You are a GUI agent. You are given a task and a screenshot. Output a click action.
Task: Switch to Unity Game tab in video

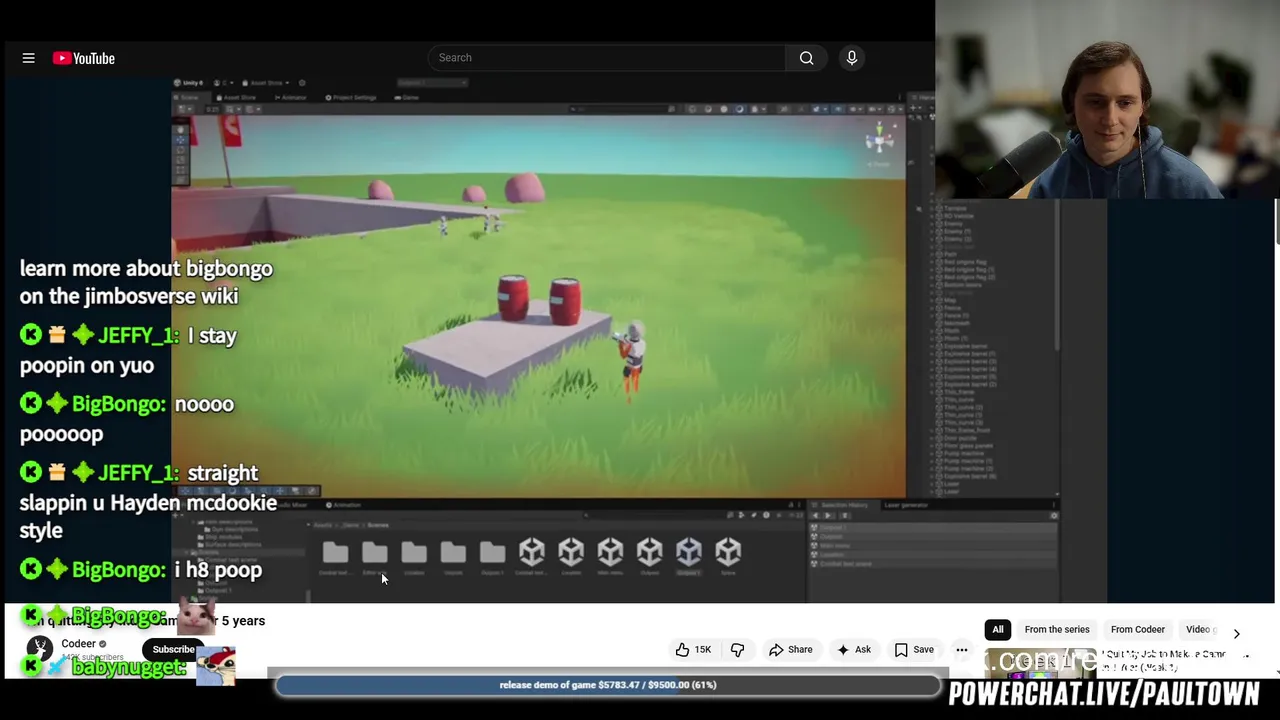(406, 98)
